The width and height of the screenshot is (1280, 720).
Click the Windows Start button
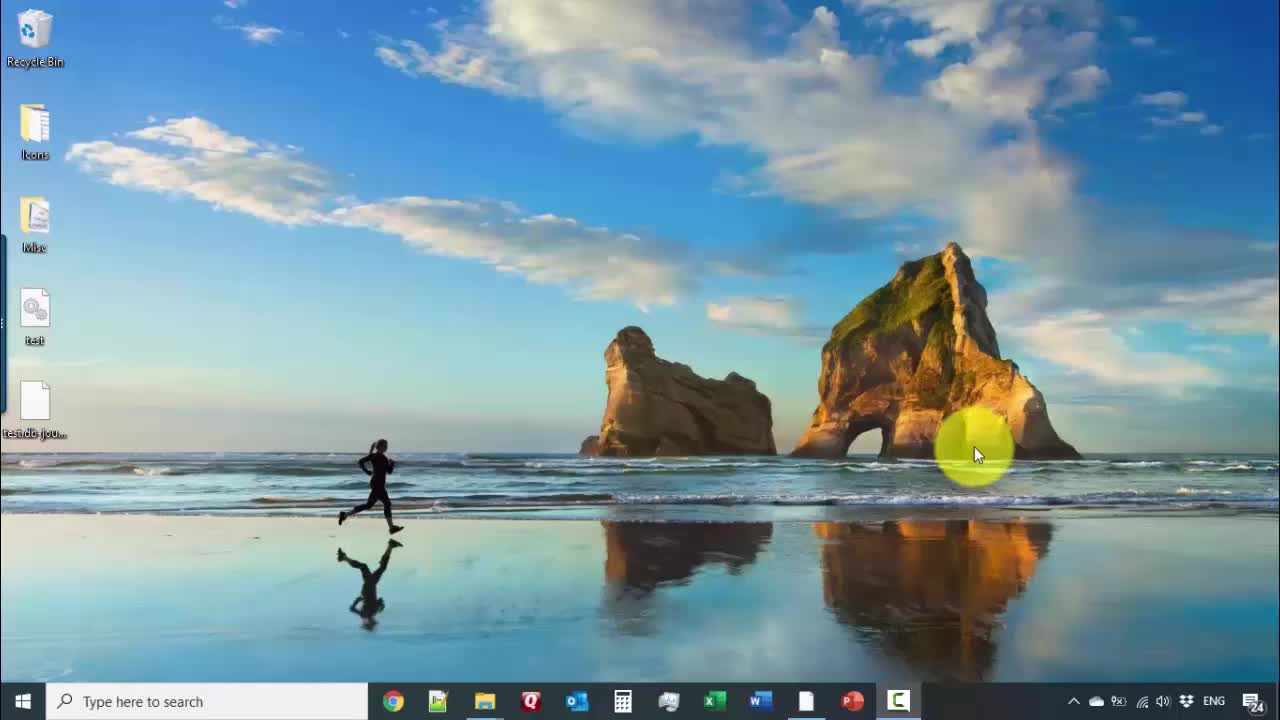click(23, 701)
